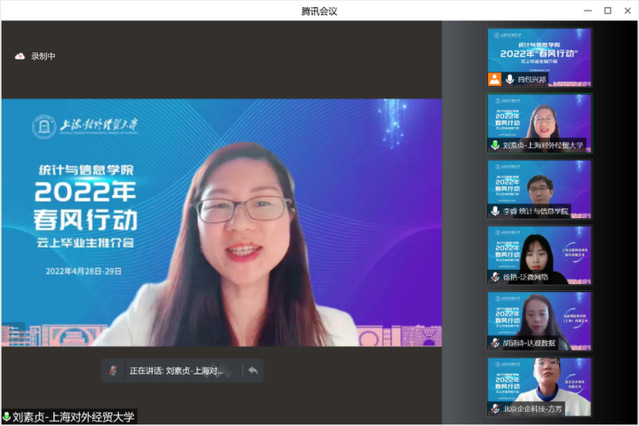Click the speaker avatar icon in the 正在讲述 bar
Viewport: 639px width, 426px height.
coord(113,370)
